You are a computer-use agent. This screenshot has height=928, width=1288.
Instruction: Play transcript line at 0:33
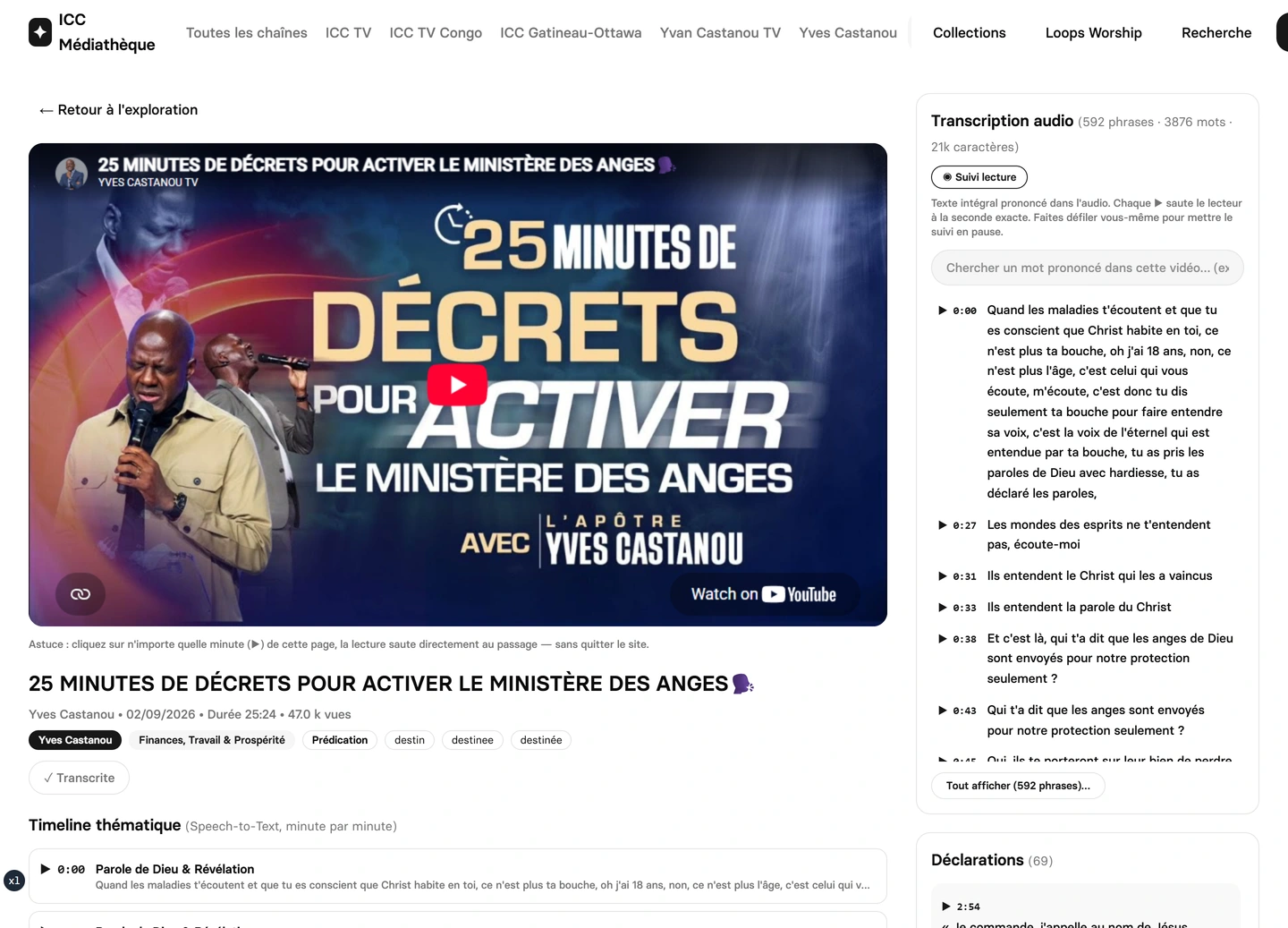(957, 608)
